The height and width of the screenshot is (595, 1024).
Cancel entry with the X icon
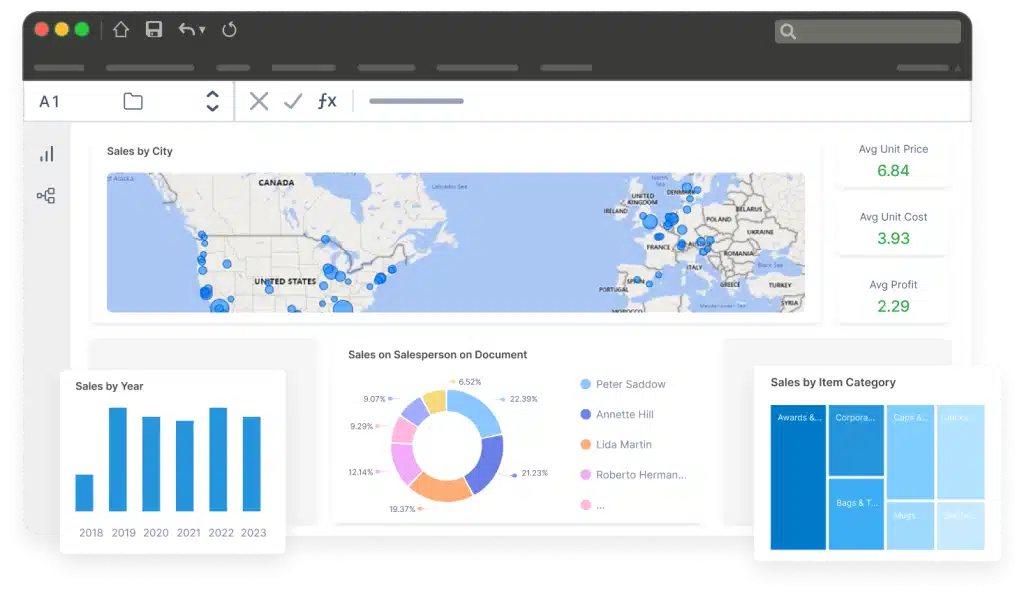pos(259,101)
